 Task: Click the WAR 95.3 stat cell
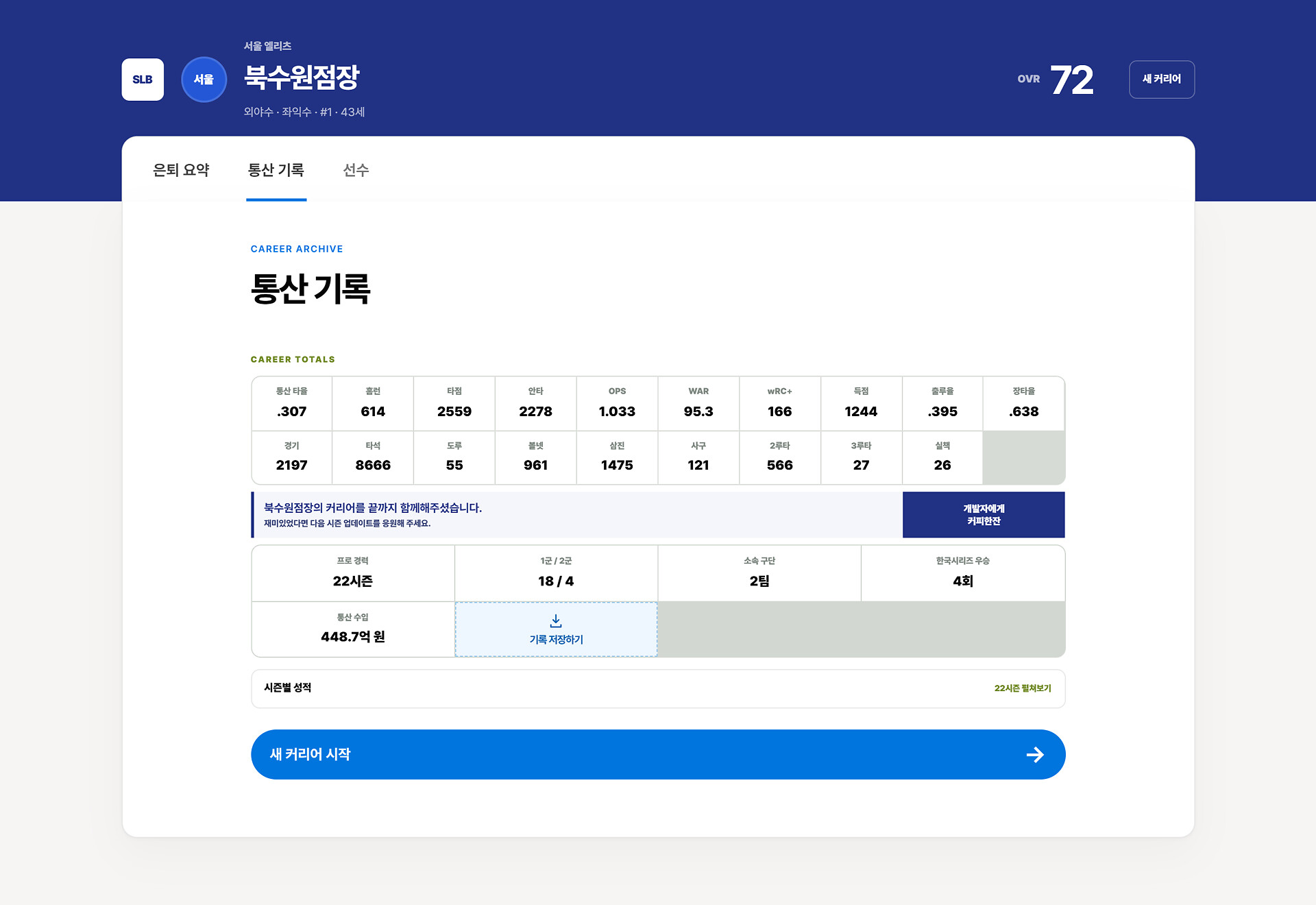[x=698, y=403]
